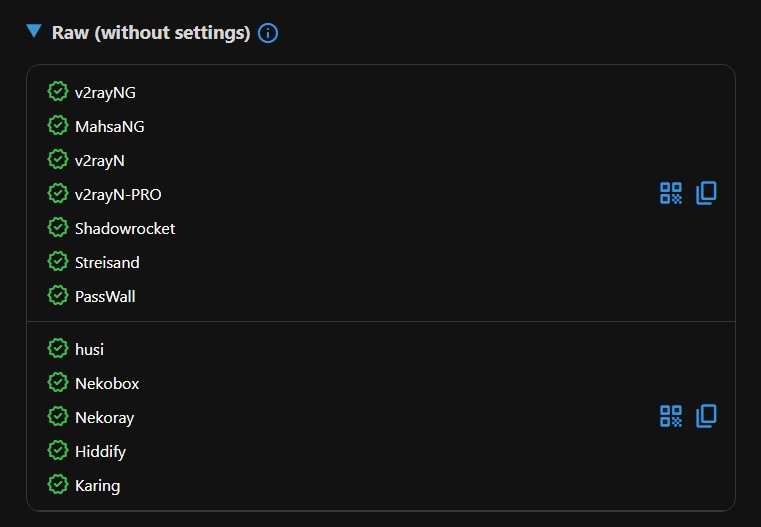The height and width of the screenshot is (527, 761).
Task: Copy subscription link for v2rayNG group
Action: [706, 193]
